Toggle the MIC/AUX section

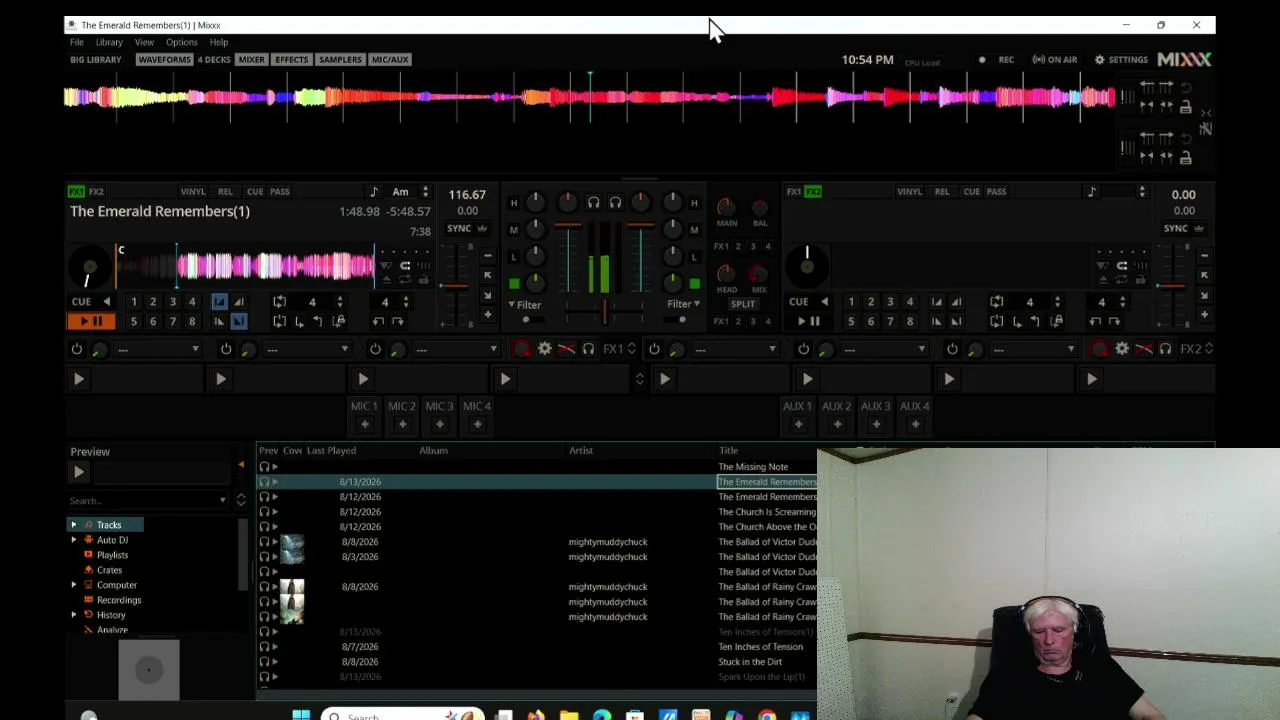(x=390, y=60)
